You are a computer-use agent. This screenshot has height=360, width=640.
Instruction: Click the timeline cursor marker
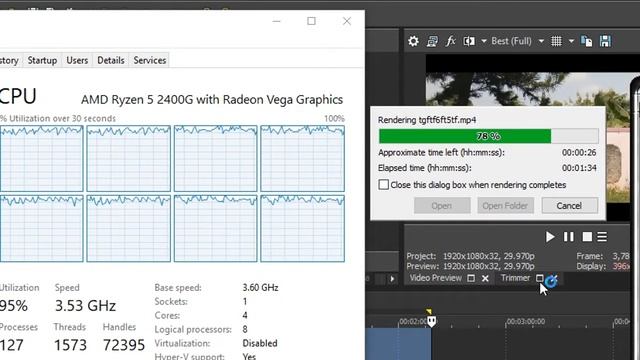click(431, 321)
